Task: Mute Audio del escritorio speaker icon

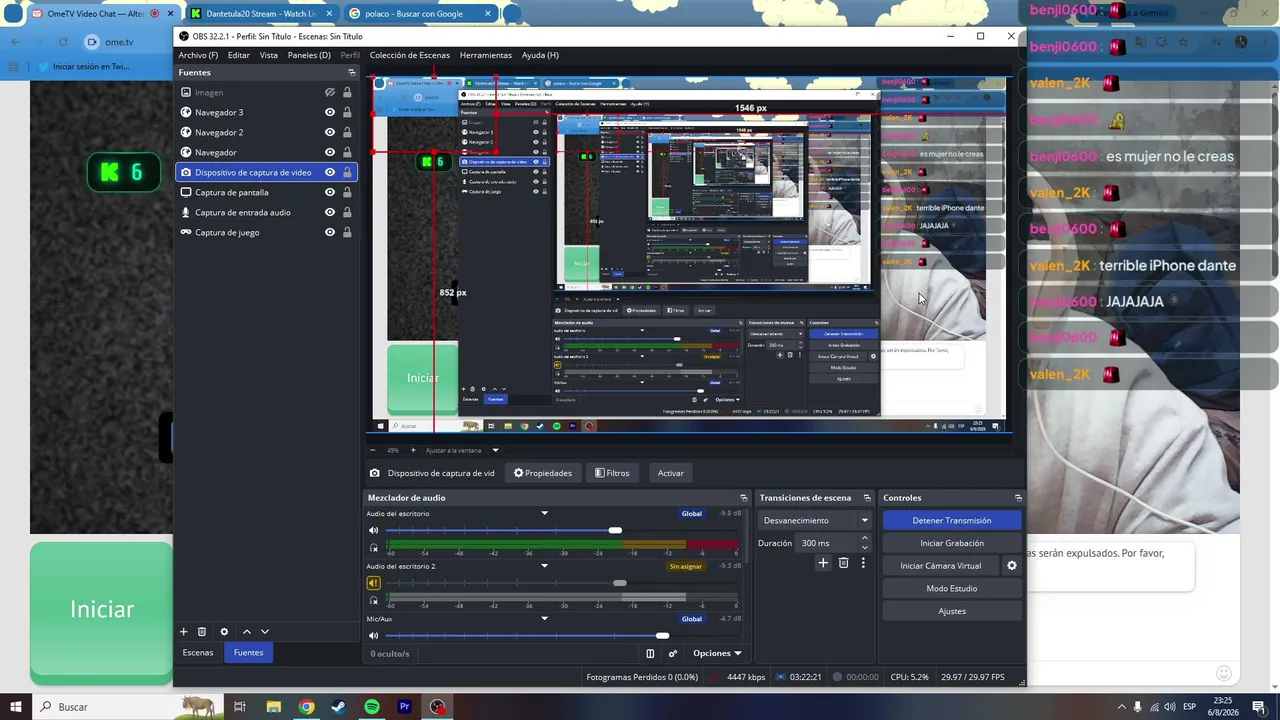Action: [x=374, y=530]
